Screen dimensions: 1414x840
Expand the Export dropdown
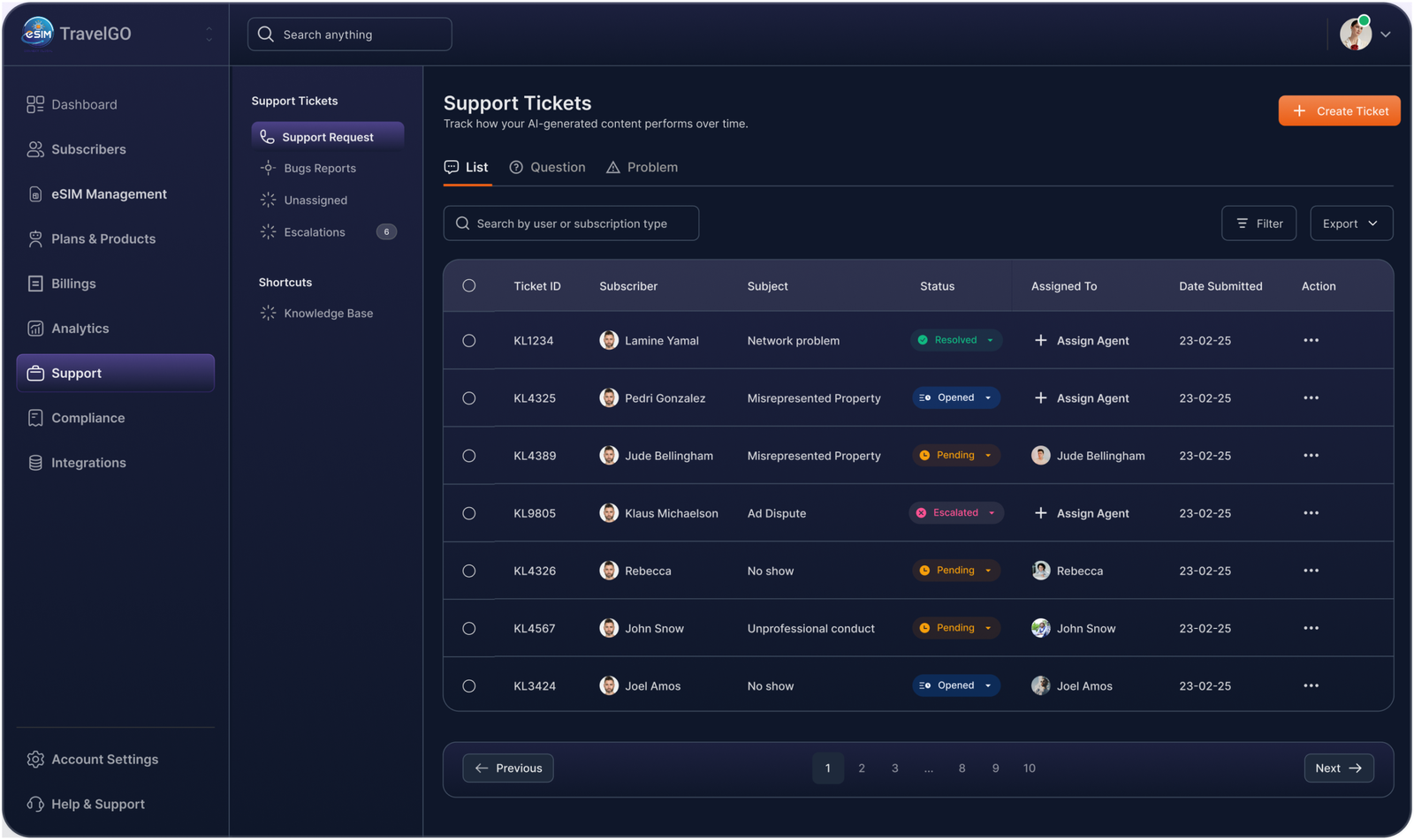[1350, 223]
